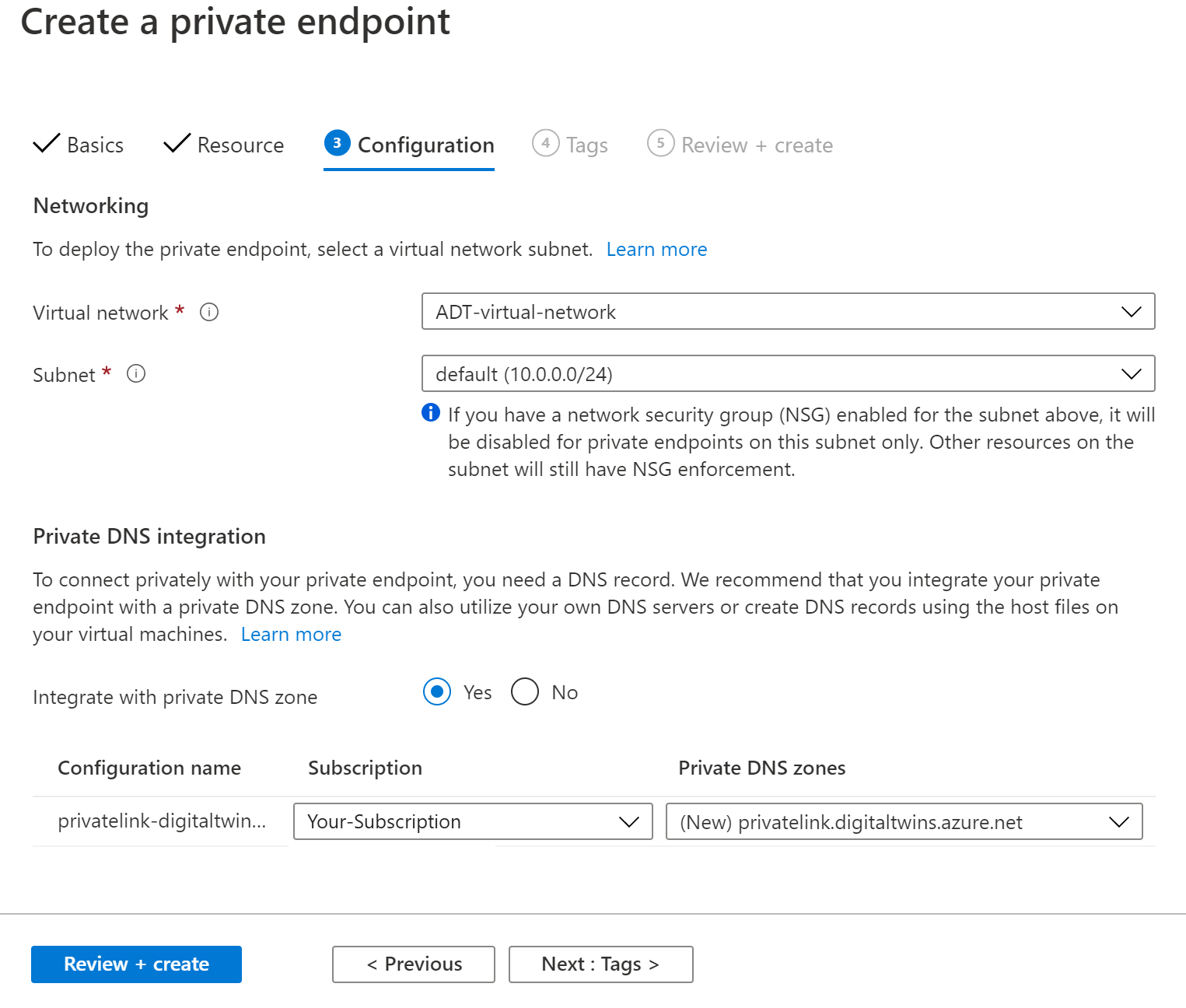Switch to the Tags tab
The image size is (1186, 1008).
(570, 145)
